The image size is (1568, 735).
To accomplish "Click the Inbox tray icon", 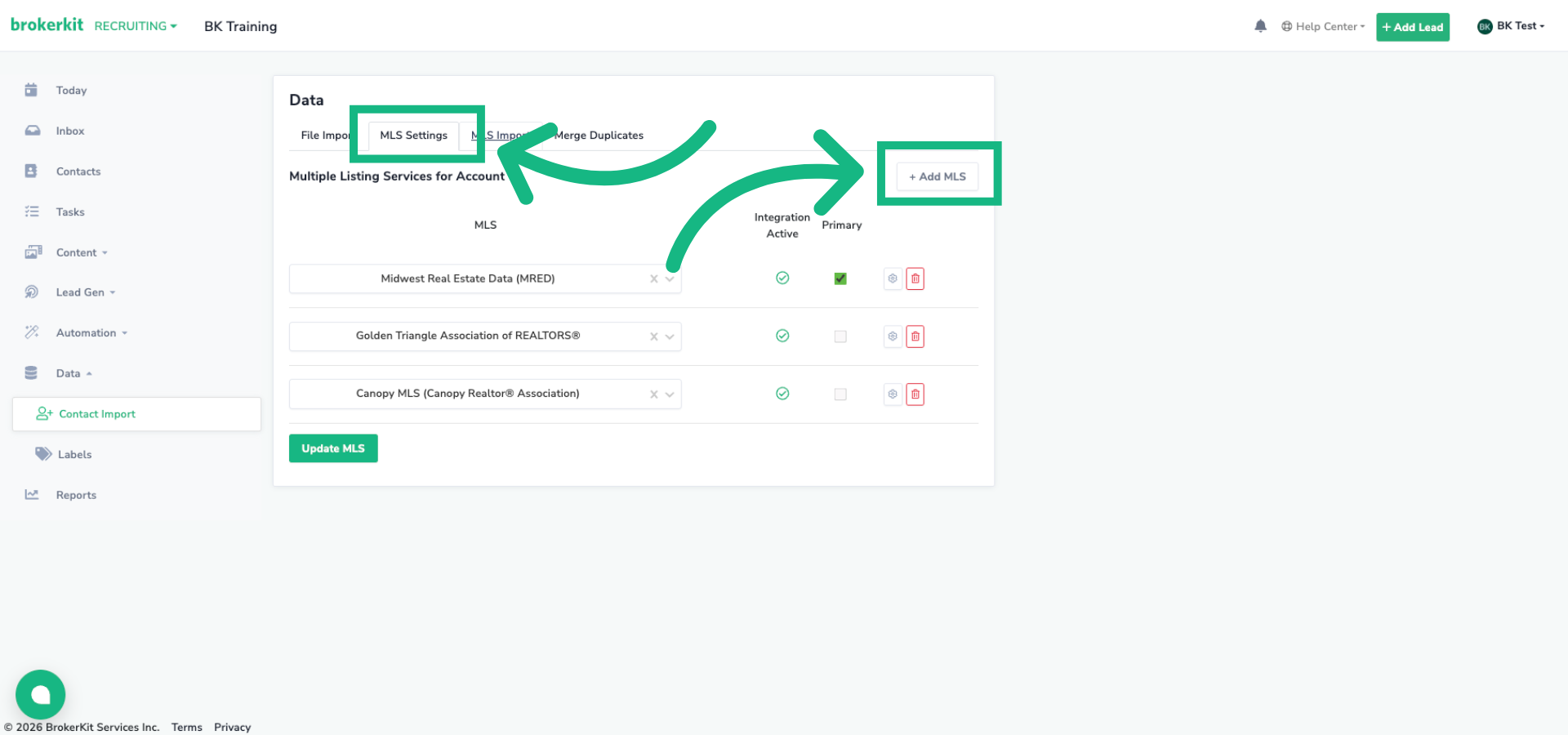I will click(33, 131).
